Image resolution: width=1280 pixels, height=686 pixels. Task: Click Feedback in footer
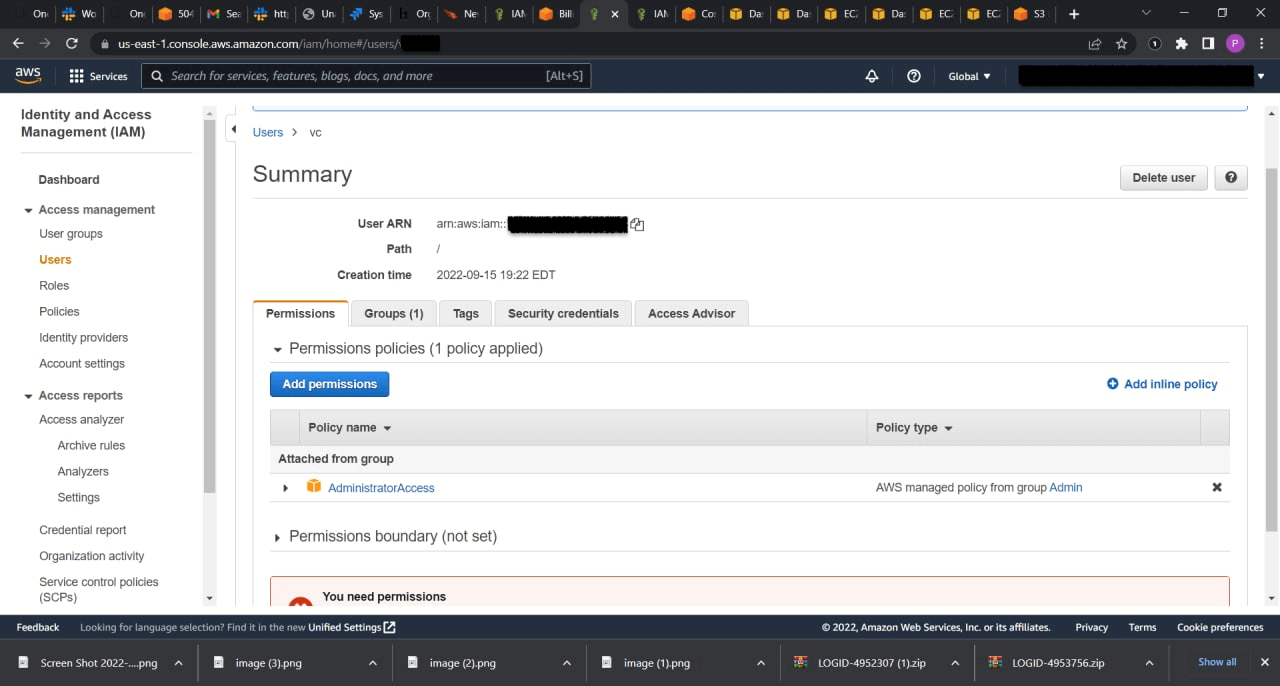(38, 627)
